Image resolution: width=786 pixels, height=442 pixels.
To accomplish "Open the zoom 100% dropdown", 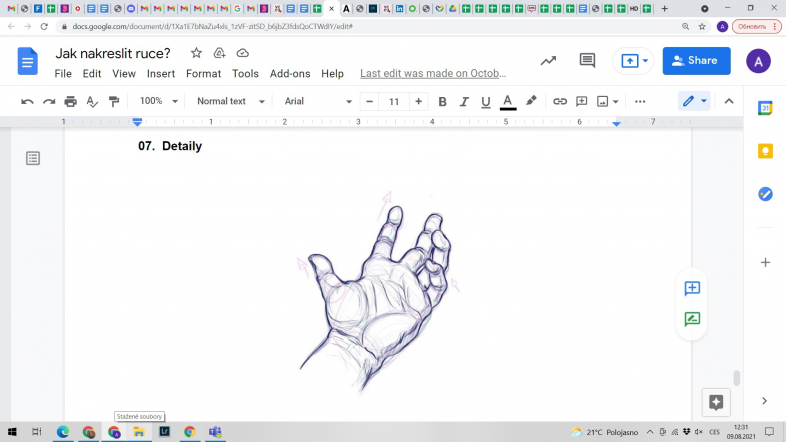I will coord(158,101).
